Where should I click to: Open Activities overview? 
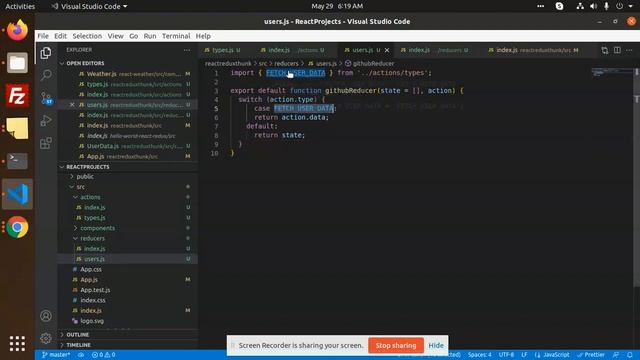[20, 6]
